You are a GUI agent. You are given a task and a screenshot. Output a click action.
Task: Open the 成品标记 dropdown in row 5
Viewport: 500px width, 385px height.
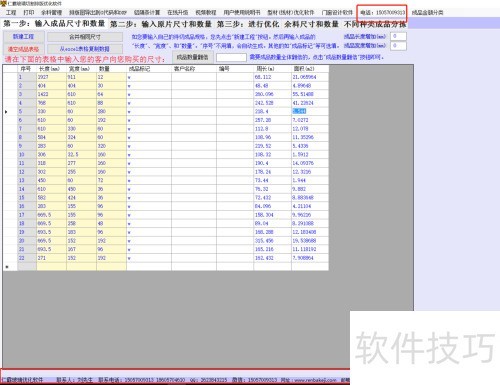coord(129,112)
